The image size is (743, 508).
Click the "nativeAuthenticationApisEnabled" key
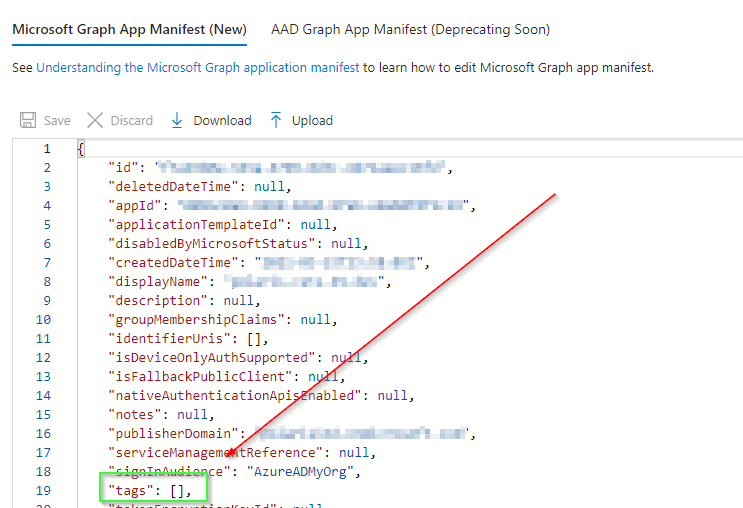(235, 395)
